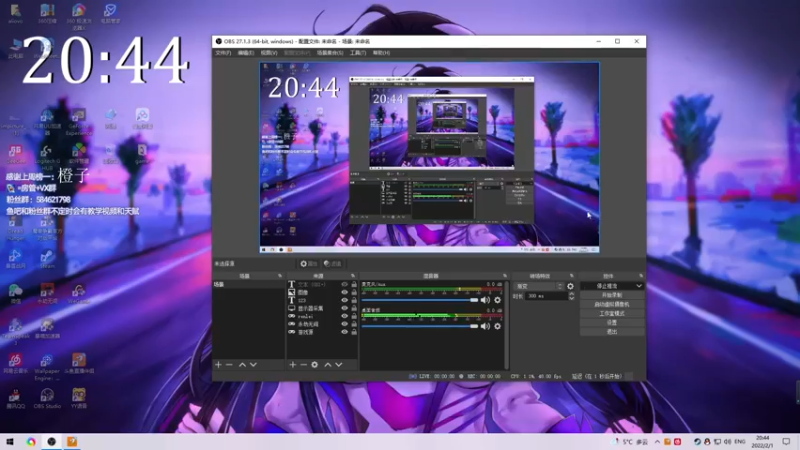Click the 滤镜 filters button
The height and width of the screenshot is (450, 800).
coord(333,264)
